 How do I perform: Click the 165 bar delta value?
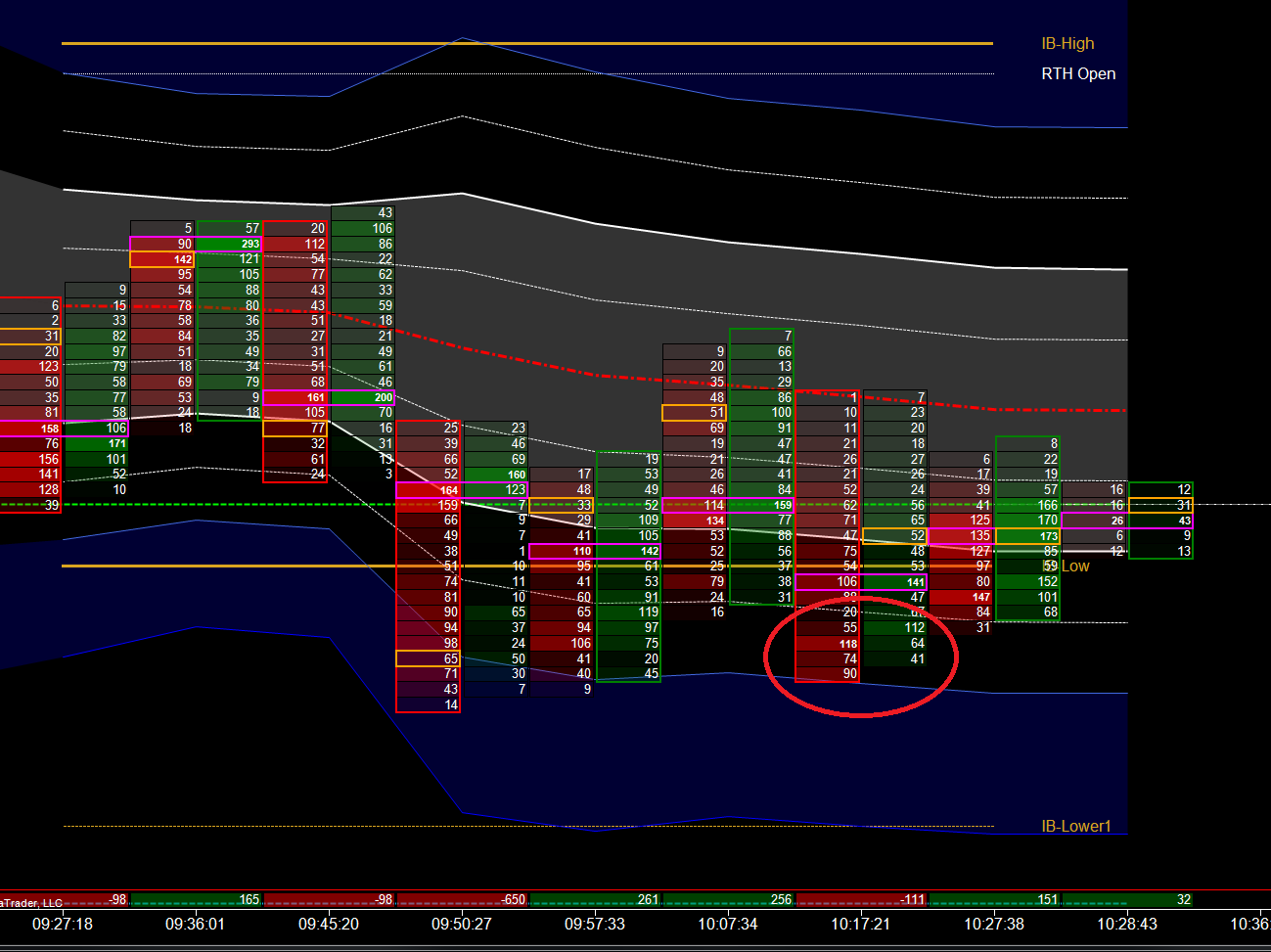(250, 899)
